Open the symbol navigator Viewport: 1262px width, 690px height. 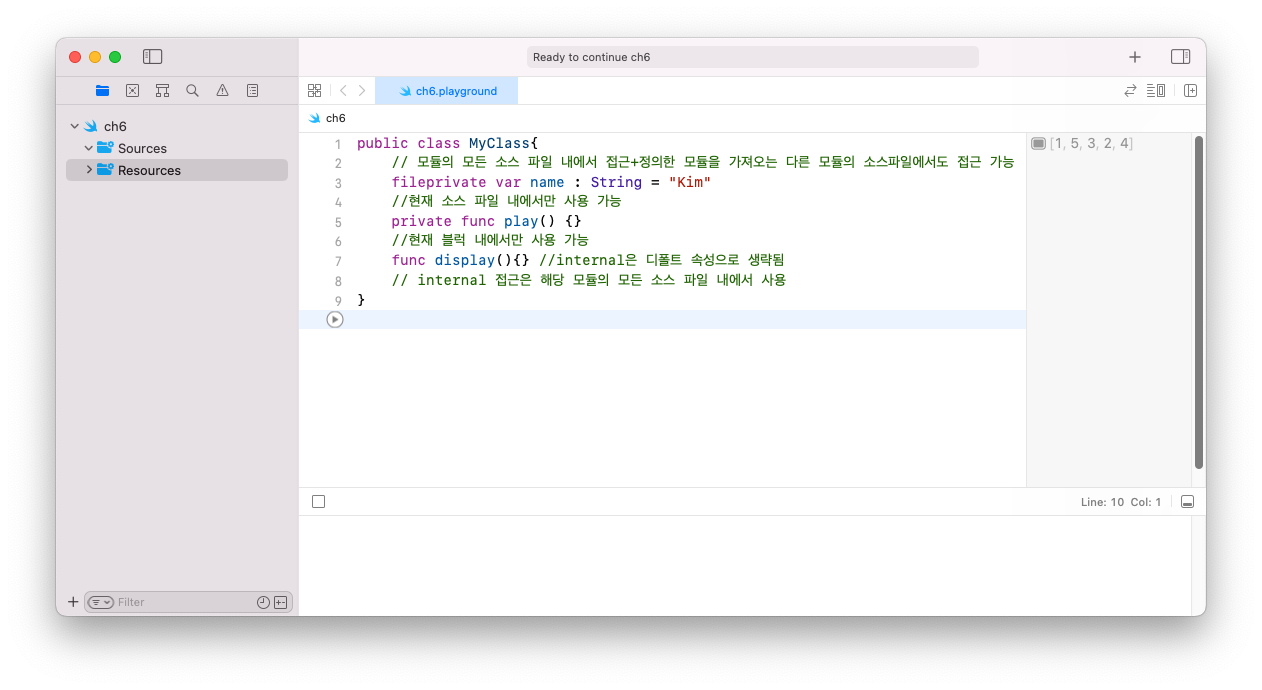pyautogui.click(x=162, y=90)
